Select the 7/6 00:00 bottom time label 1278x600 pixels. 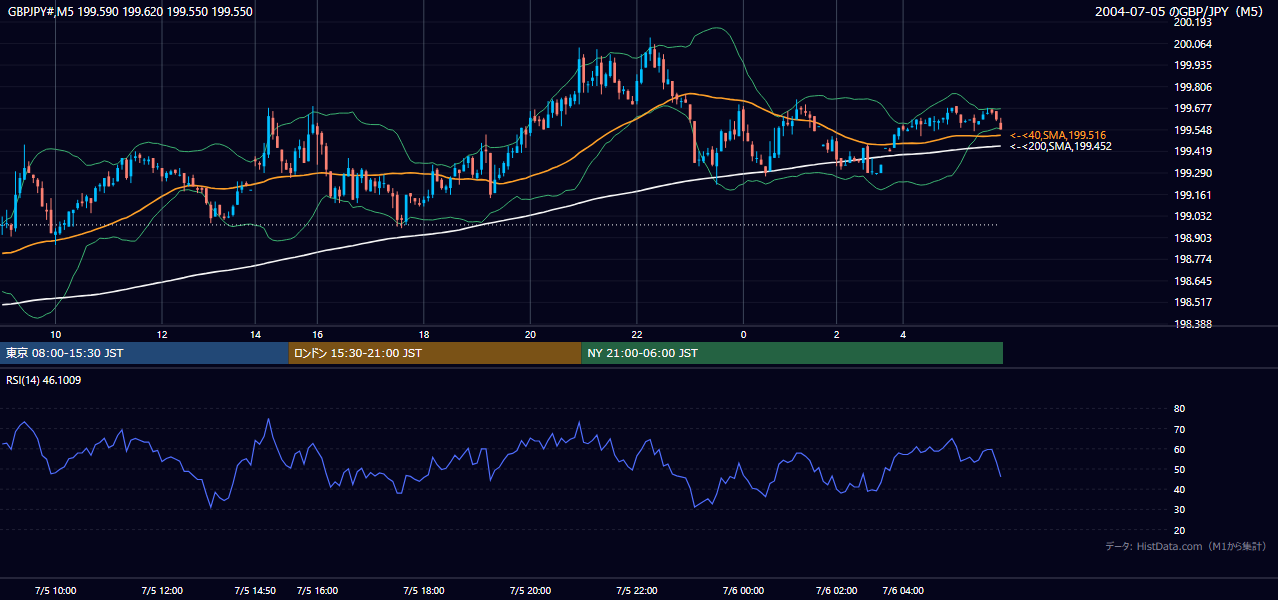pyautogui.click(x=743, y=591)
